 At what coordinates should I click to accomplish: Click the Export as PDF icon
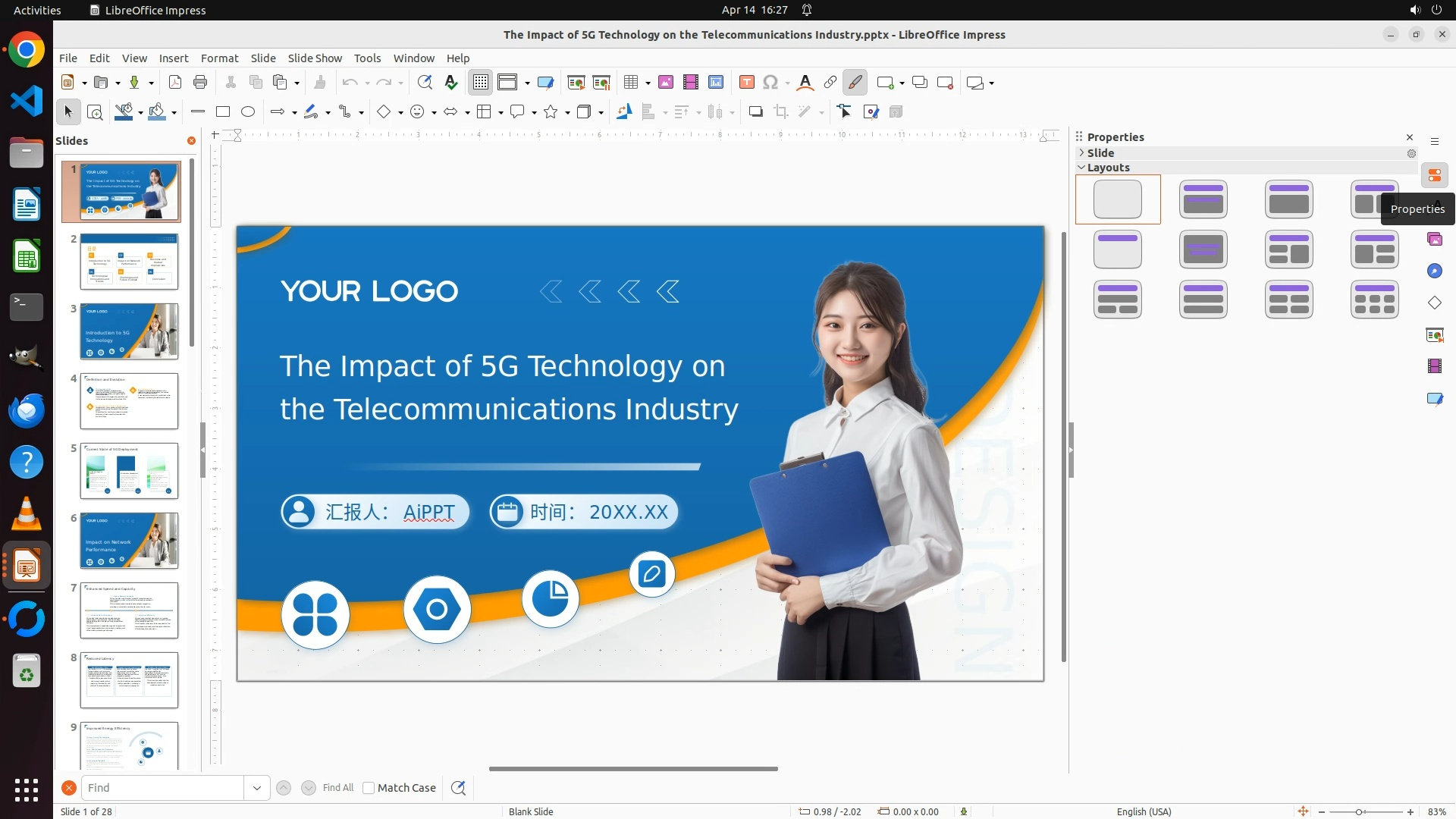175,83
